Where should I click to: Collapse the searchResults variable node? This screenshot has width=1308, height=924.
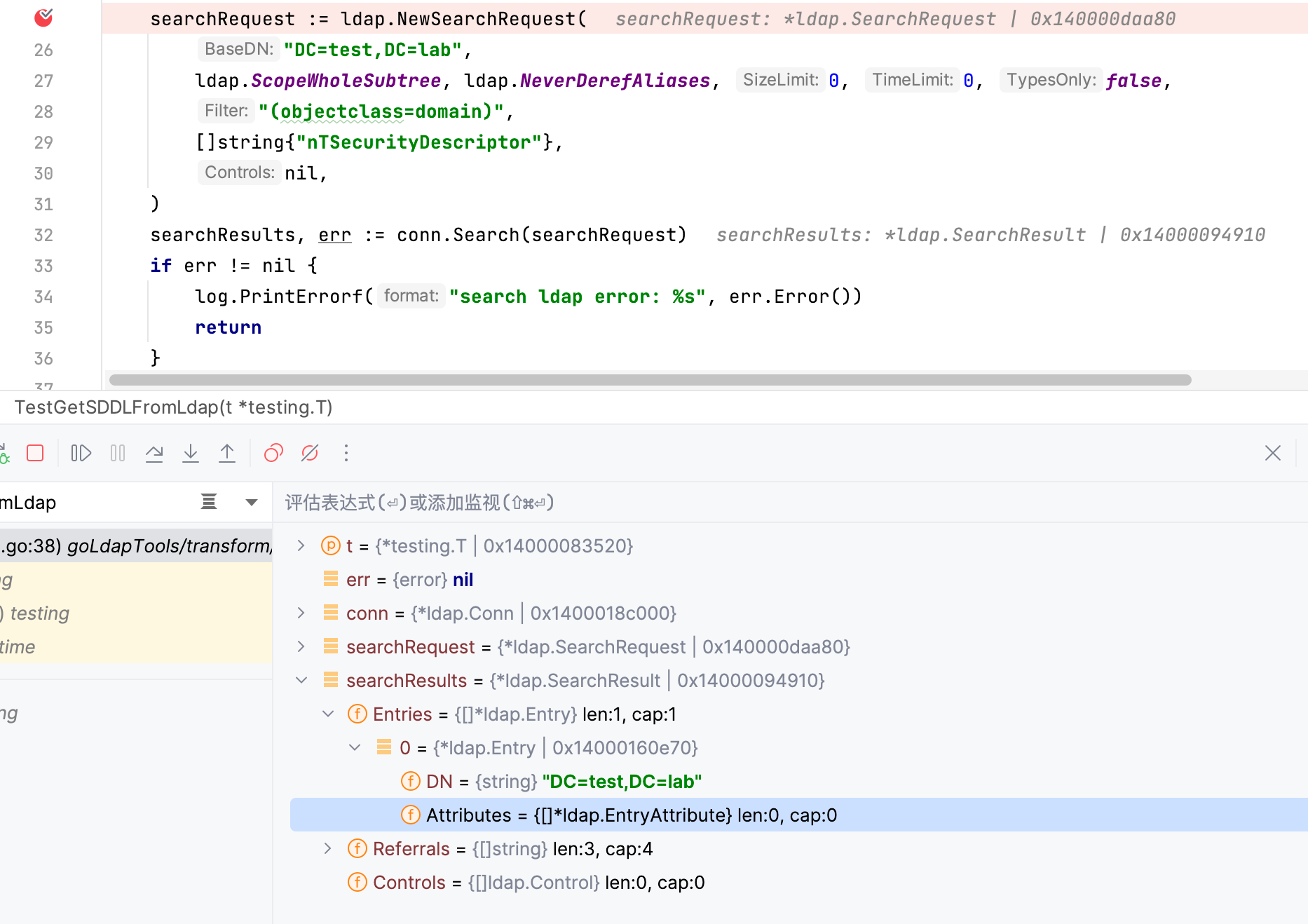coord(301,680)
